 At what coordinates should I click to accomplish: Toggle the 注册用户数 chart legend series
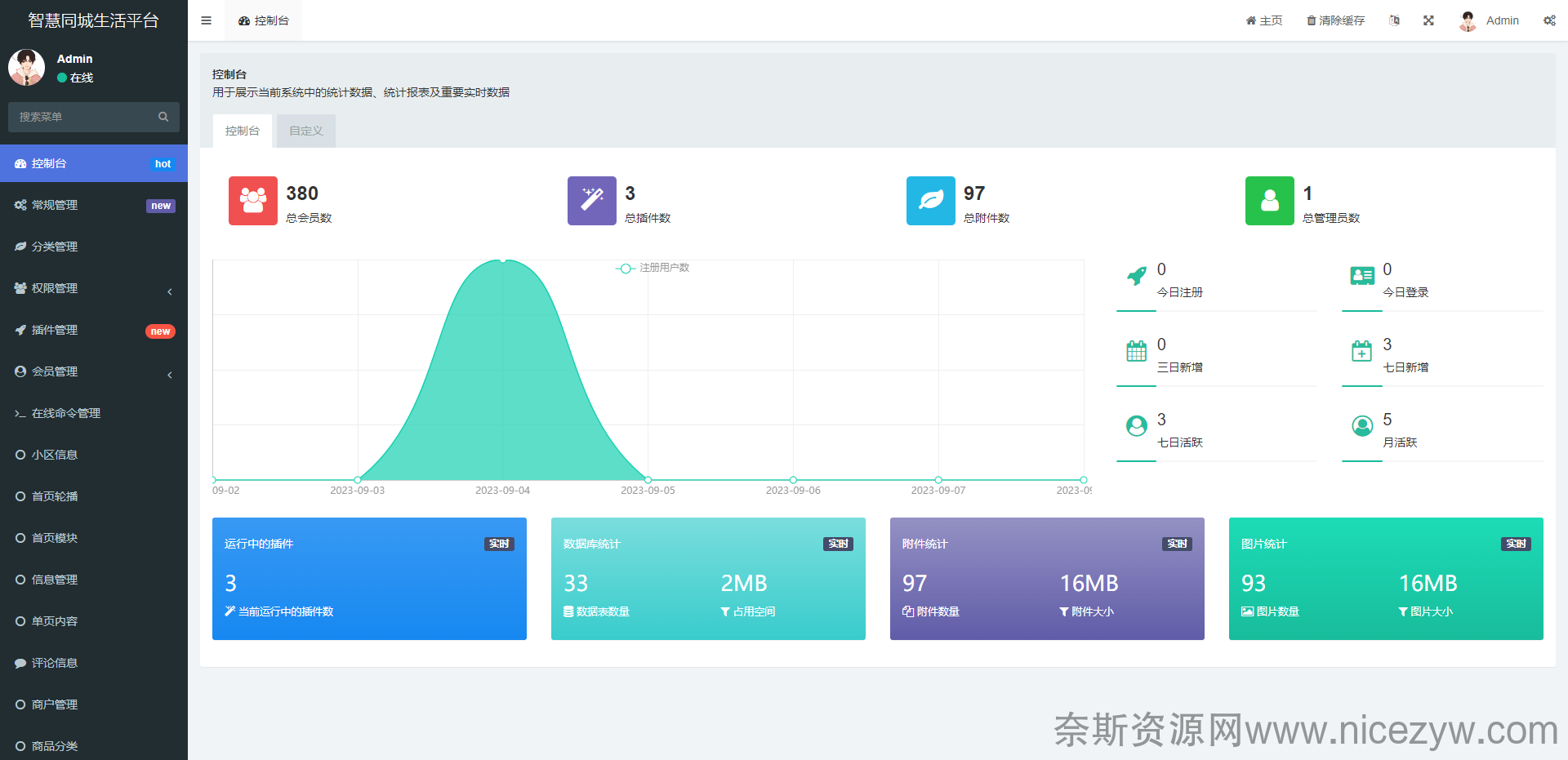click(653, 268)
